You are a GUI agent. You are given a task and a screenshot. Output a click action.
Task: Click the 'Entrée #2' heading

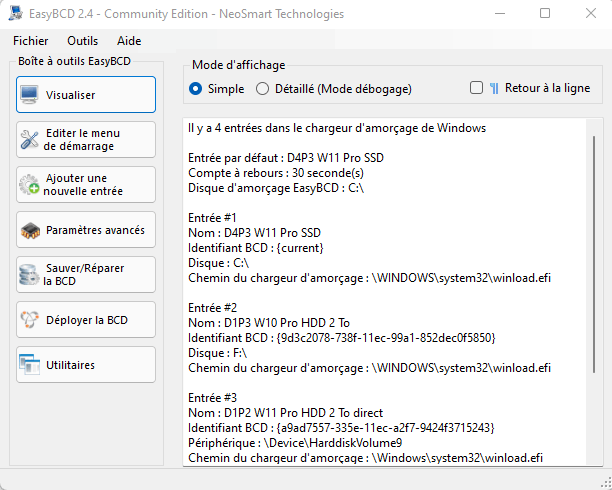[212, 308]
